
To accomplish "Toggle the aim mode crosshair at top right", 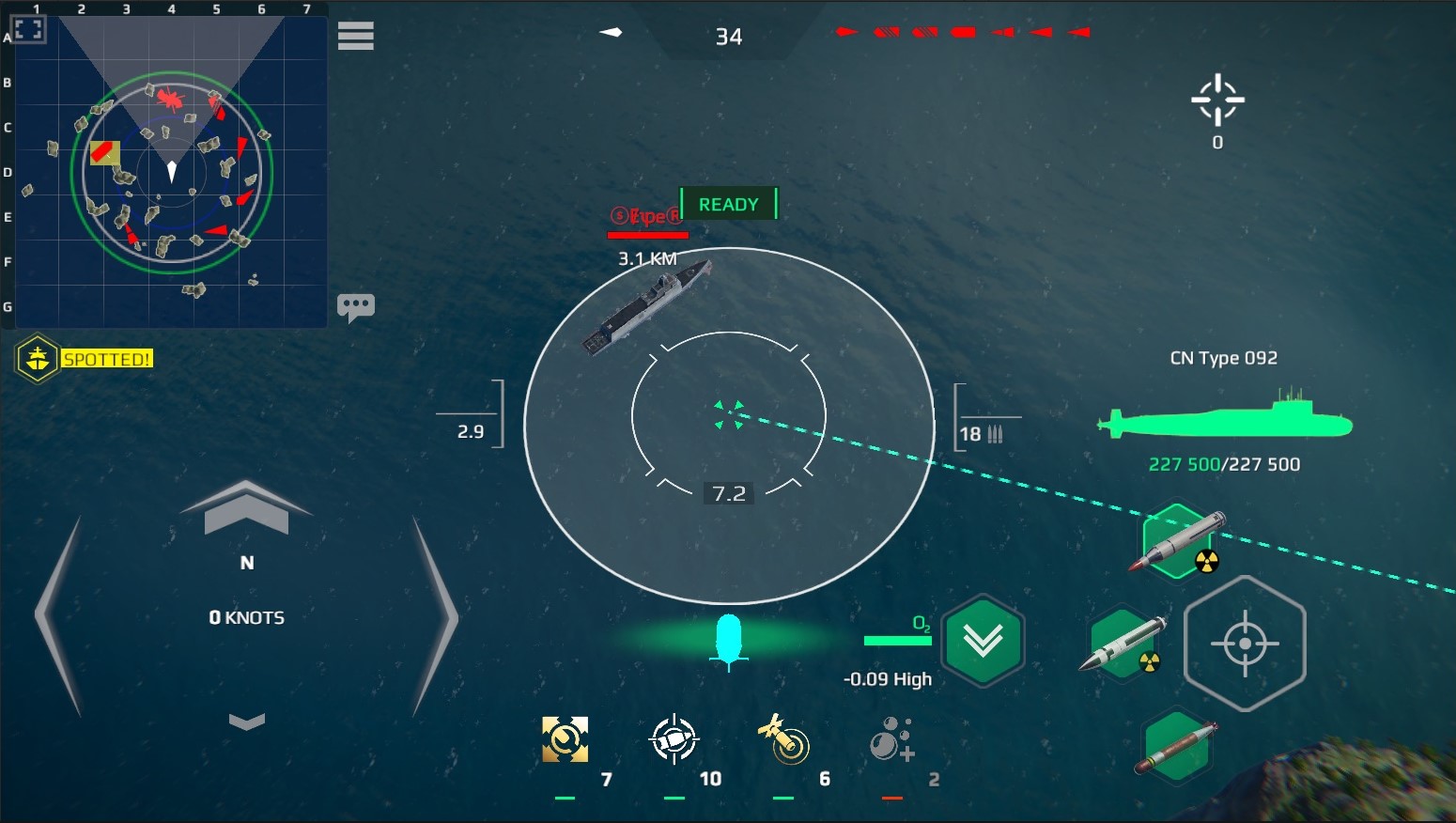I will click(x=1217, y=100).
